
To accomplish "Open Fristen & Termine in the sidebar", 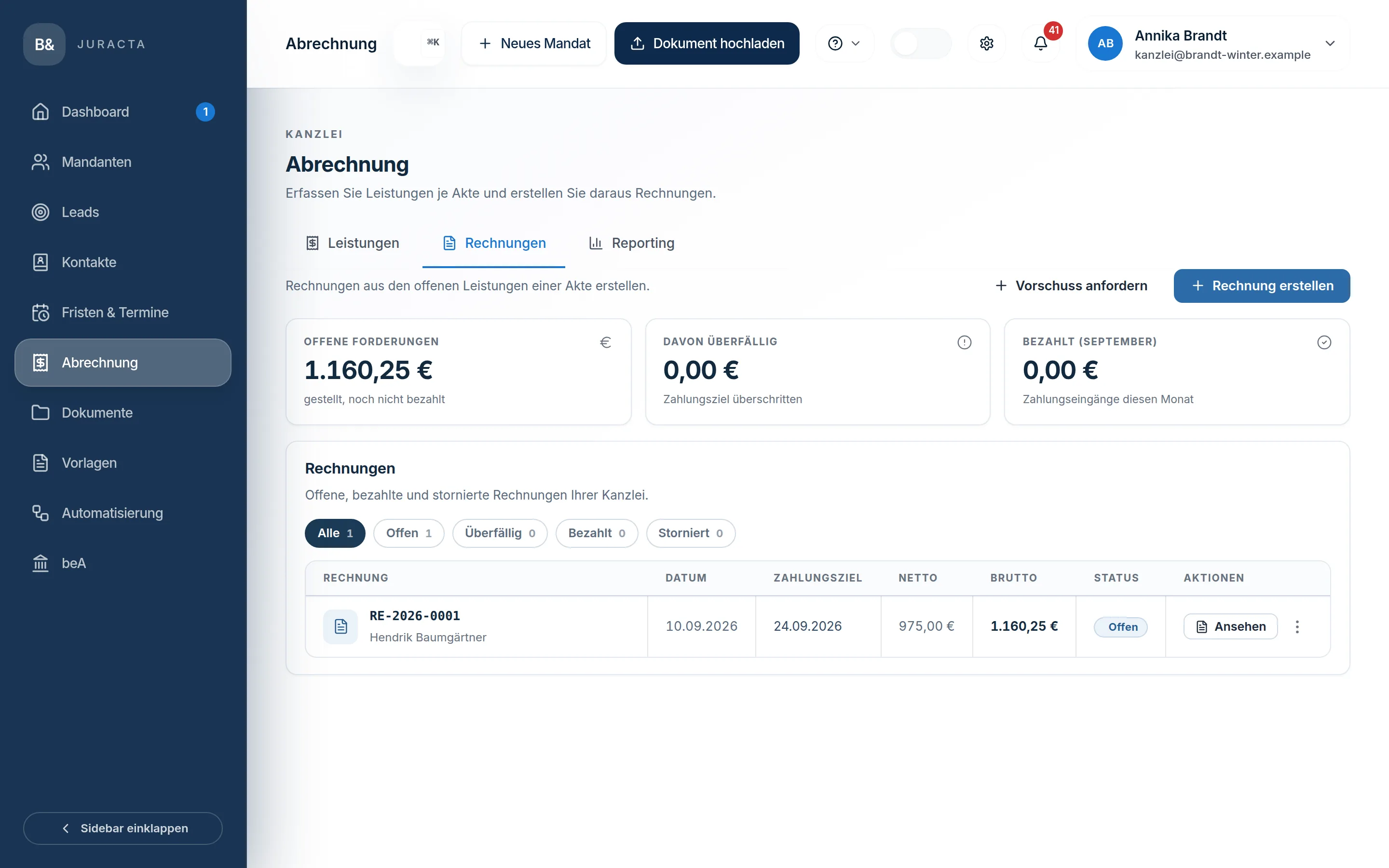I will [x=123, y=312].
